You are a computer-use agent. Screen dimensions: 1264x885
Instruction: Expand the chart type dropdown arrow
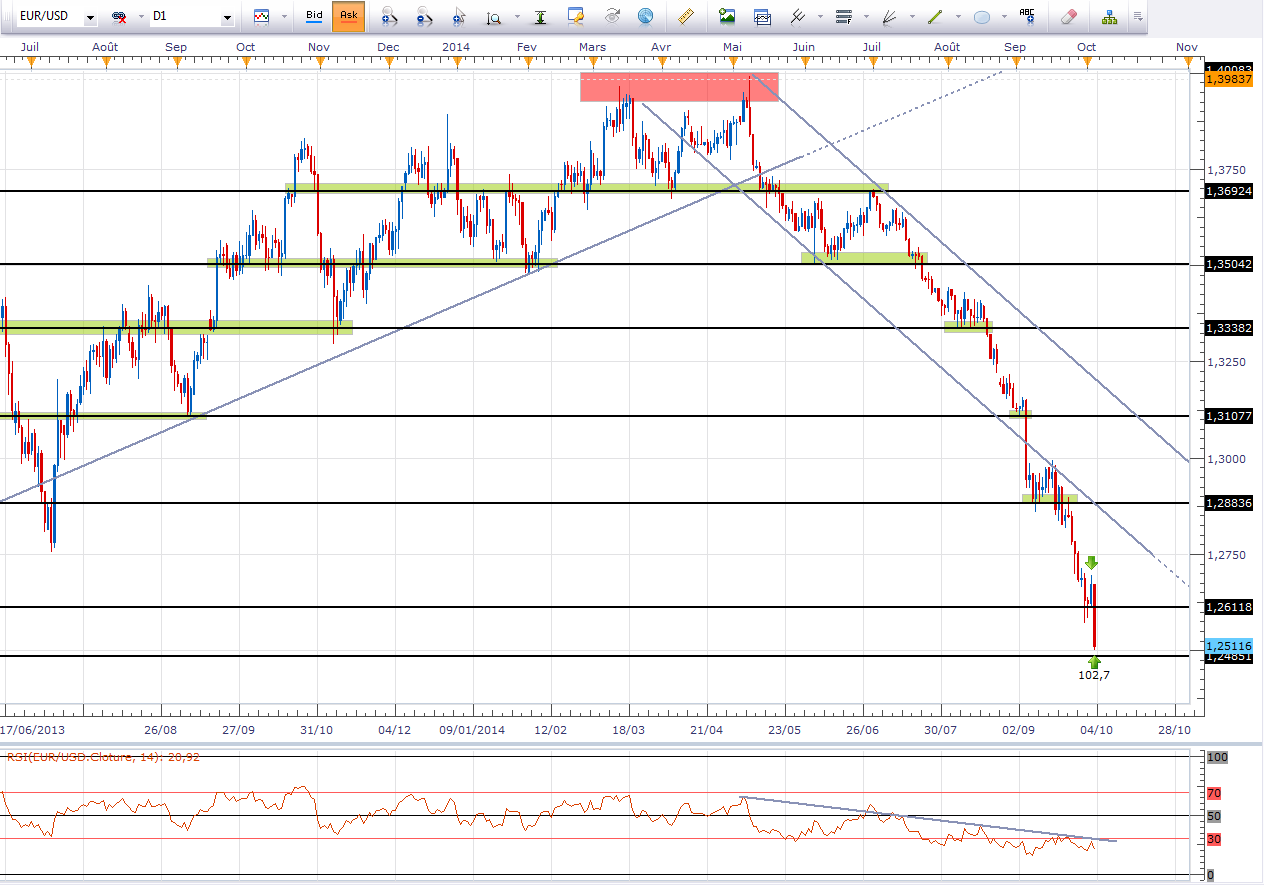[284, 17]
